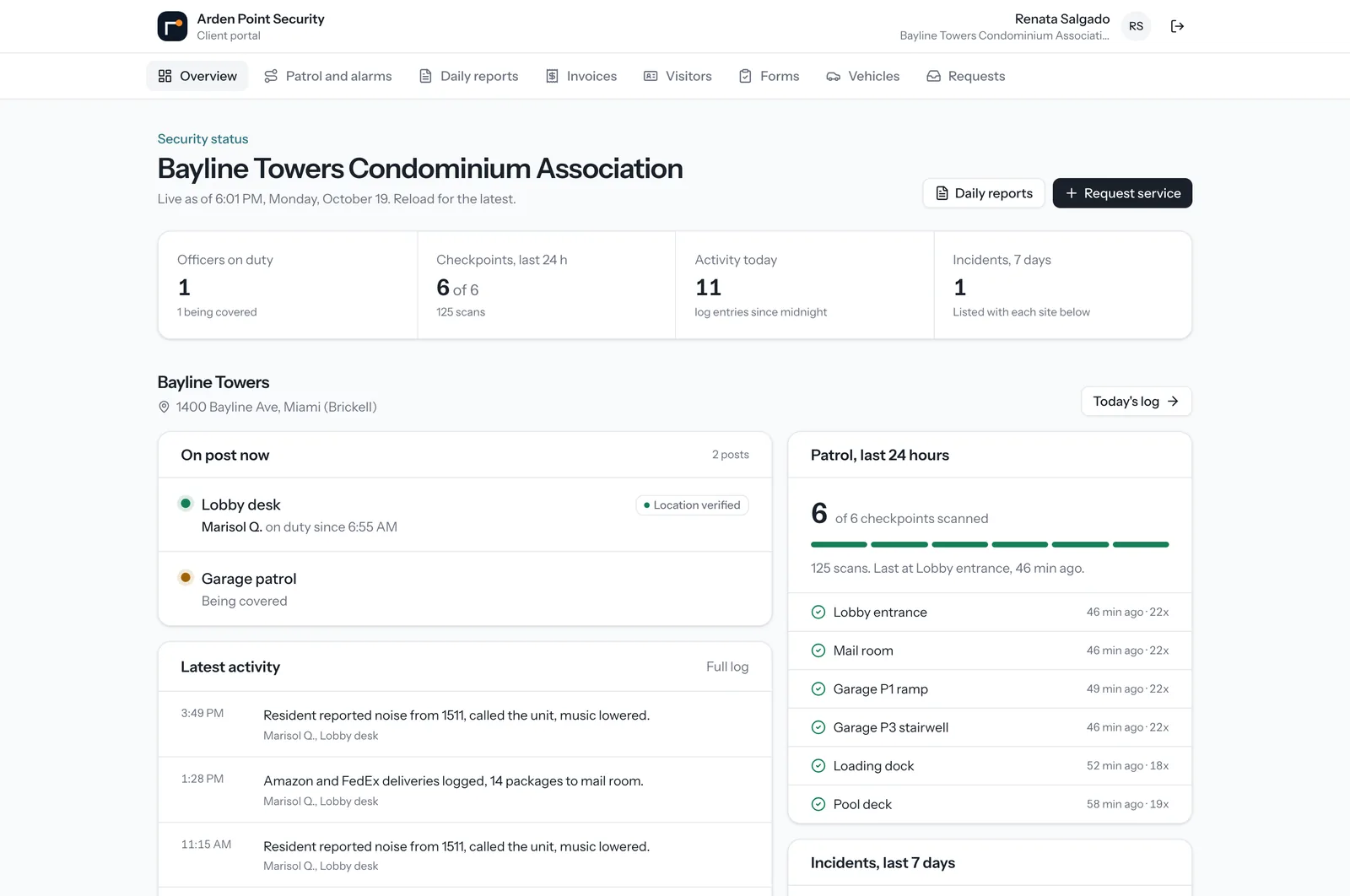
Task: Click the '1400 Bayline Ave, Miami (Brickell)' address
Action: coord(276,407)
